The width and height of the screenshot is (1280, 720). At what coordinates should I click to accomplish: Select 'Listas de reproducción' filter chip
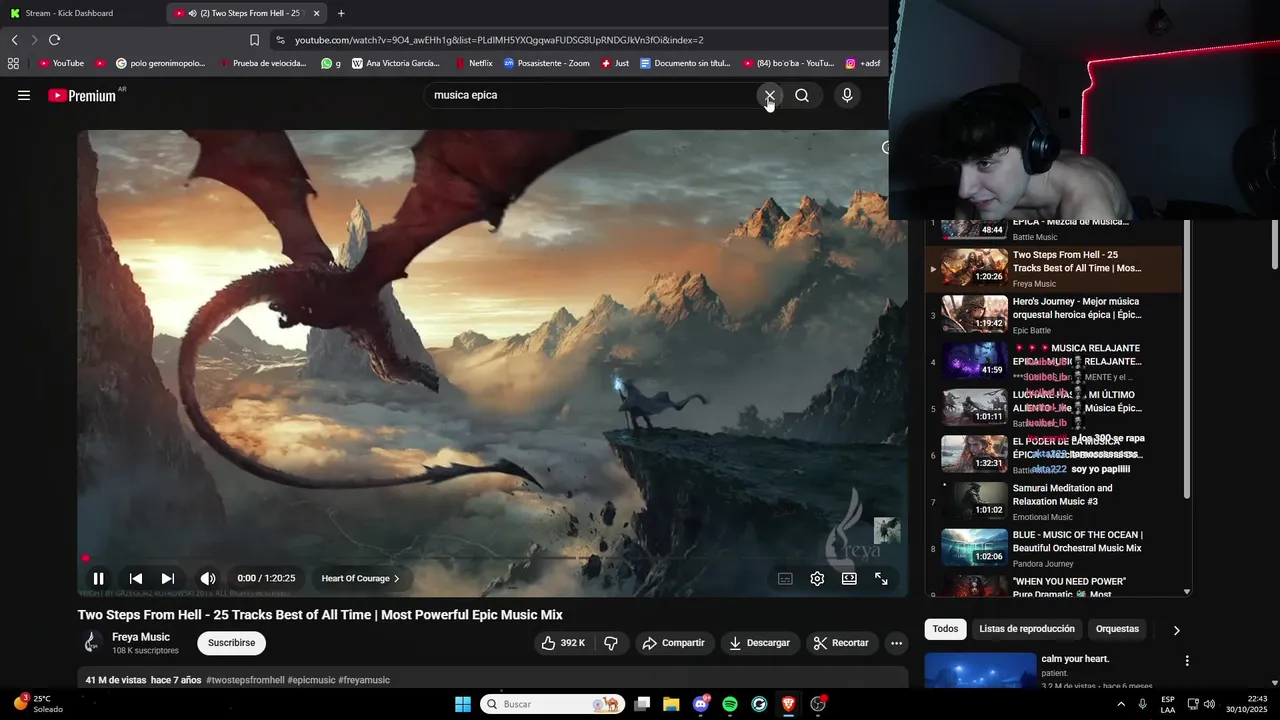click(x=1027, y=629)
